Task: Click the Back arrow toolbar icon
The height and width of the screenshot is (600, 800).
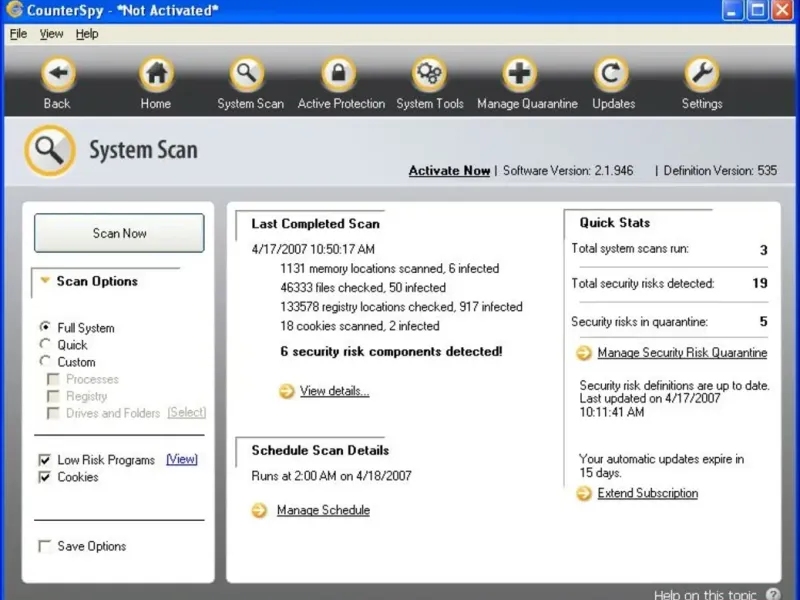Action: coord(58,74)
